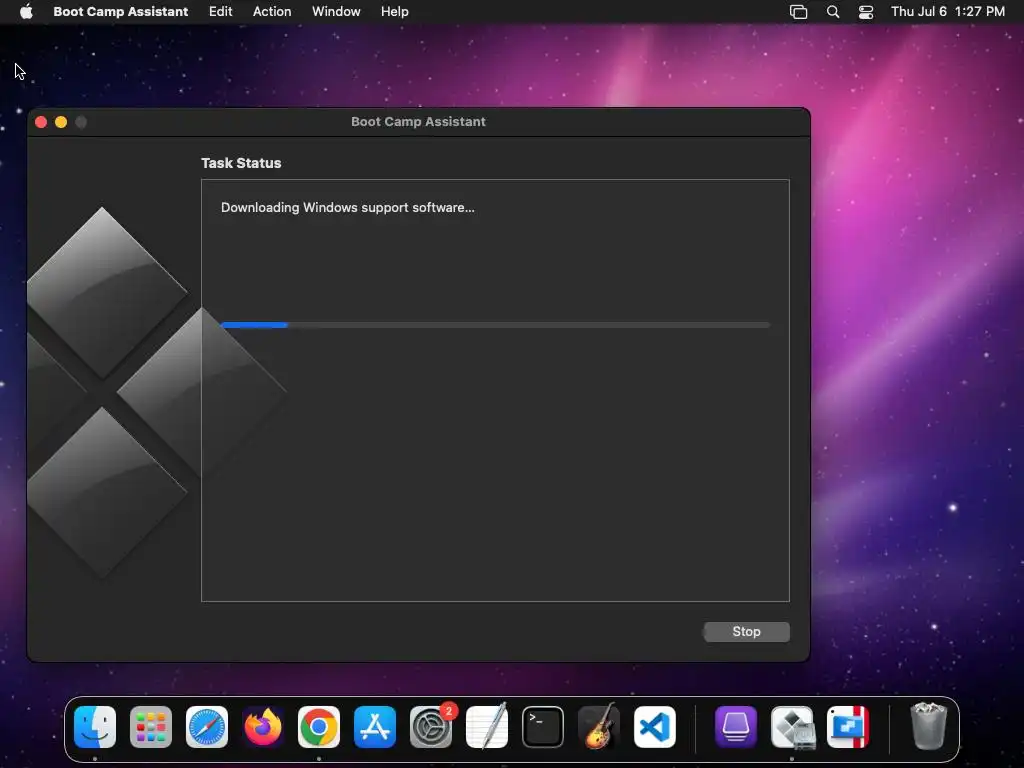Image resolution: width=1024 pixels, height=768 pixels.
Task: Open the Apple menu
Action: pyautogui.click(x=26, y=12)
